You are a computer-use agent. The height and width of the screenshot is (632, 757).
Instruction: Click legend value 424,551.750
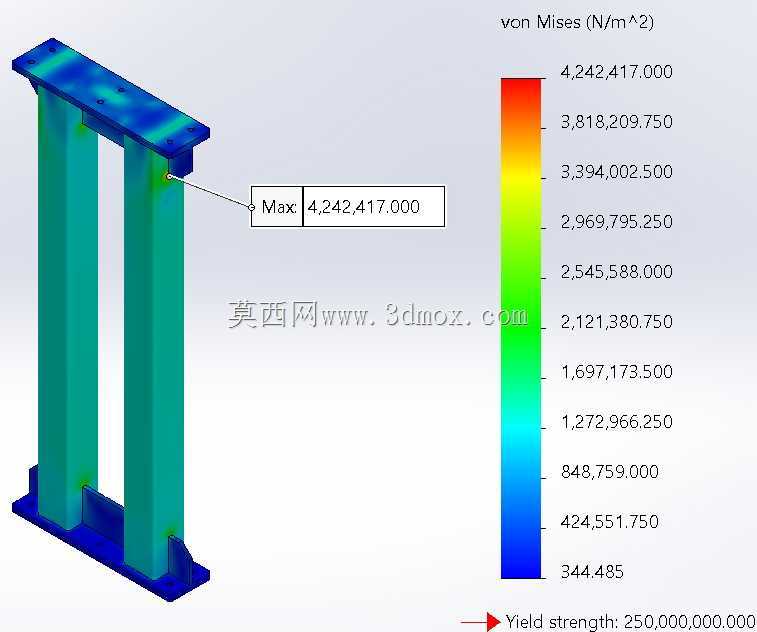point(610,522)
